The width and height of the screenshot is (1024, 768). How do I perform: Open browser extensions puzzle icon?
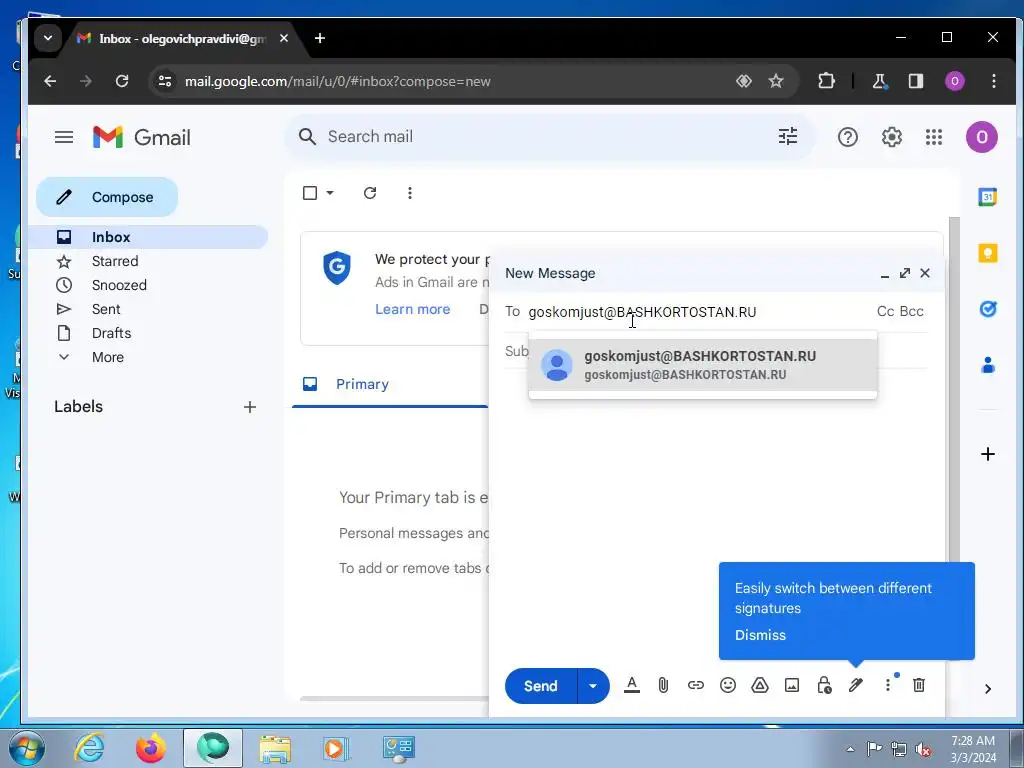click(826, 81)
